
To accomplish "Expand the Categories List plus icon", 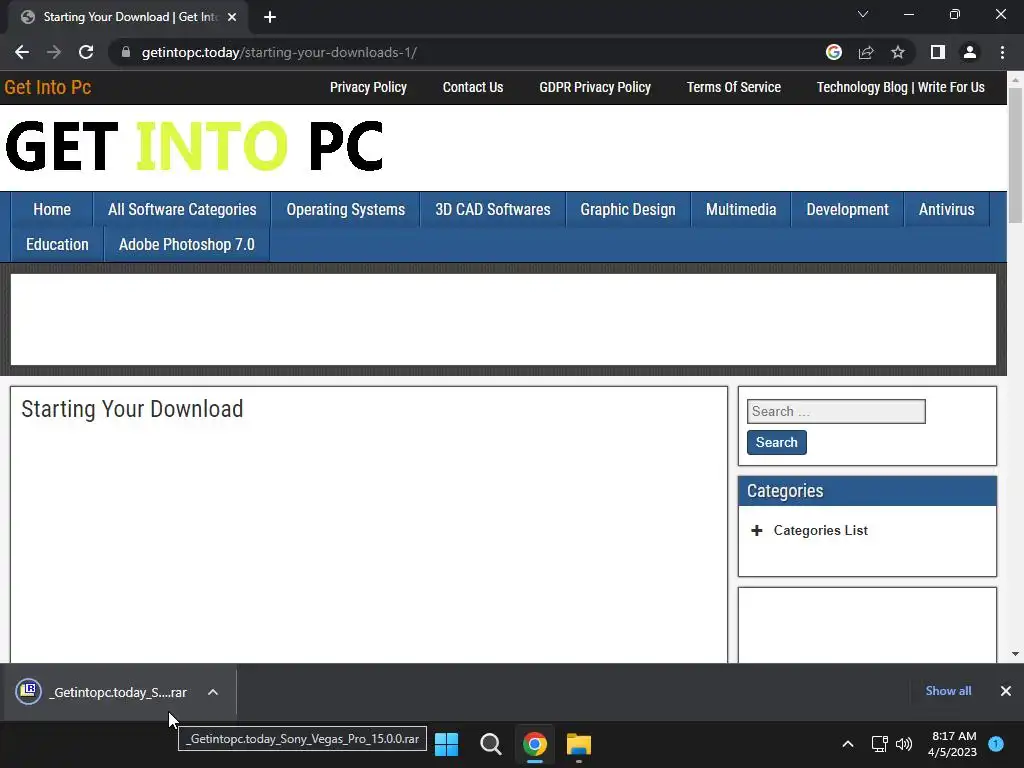I will pos(756,530).
